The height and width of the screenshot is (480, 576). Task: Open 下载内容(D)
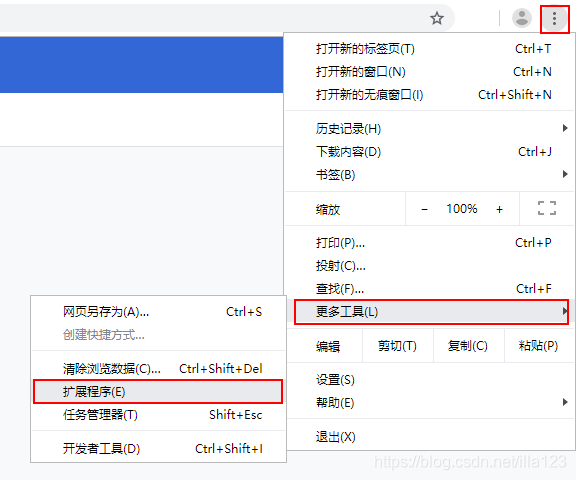click(x=430, y=152)
